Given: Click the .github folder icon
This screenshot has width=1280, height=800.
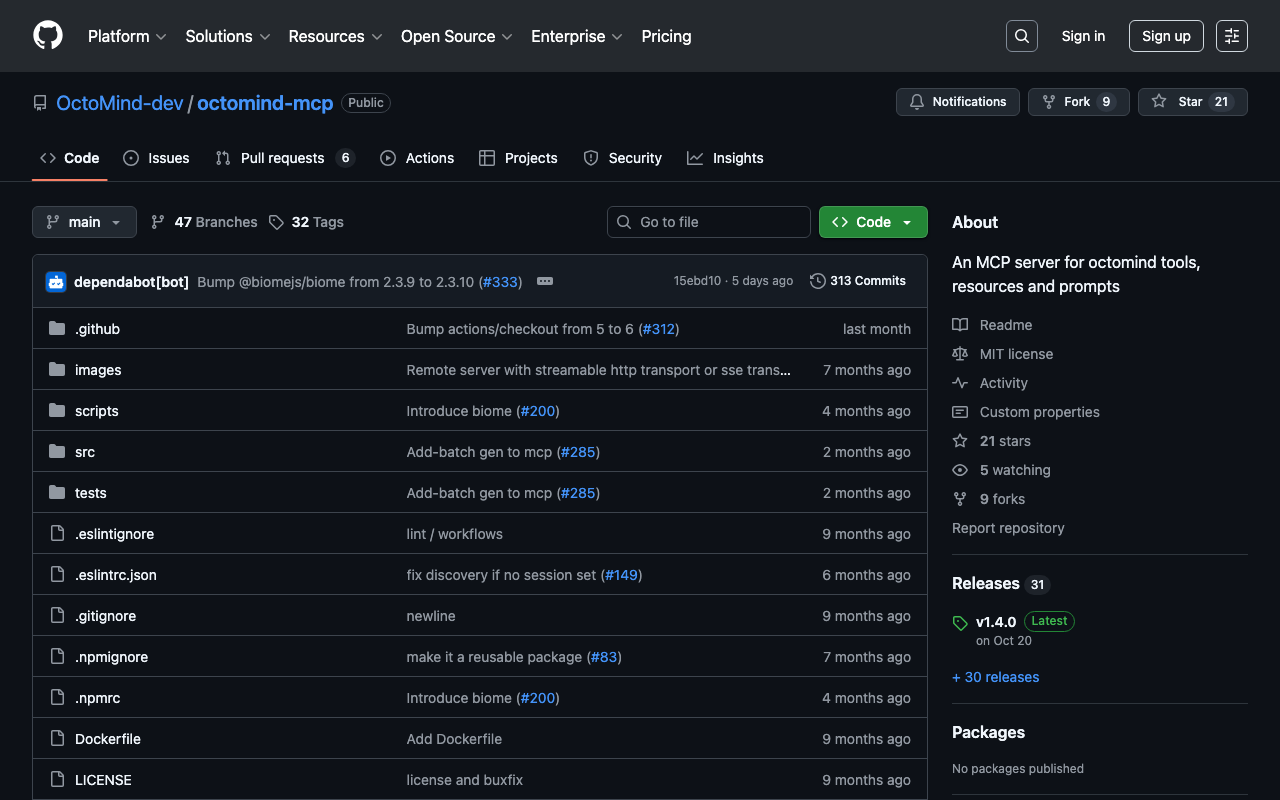Looking at the screenshot, I should point(57,329).
